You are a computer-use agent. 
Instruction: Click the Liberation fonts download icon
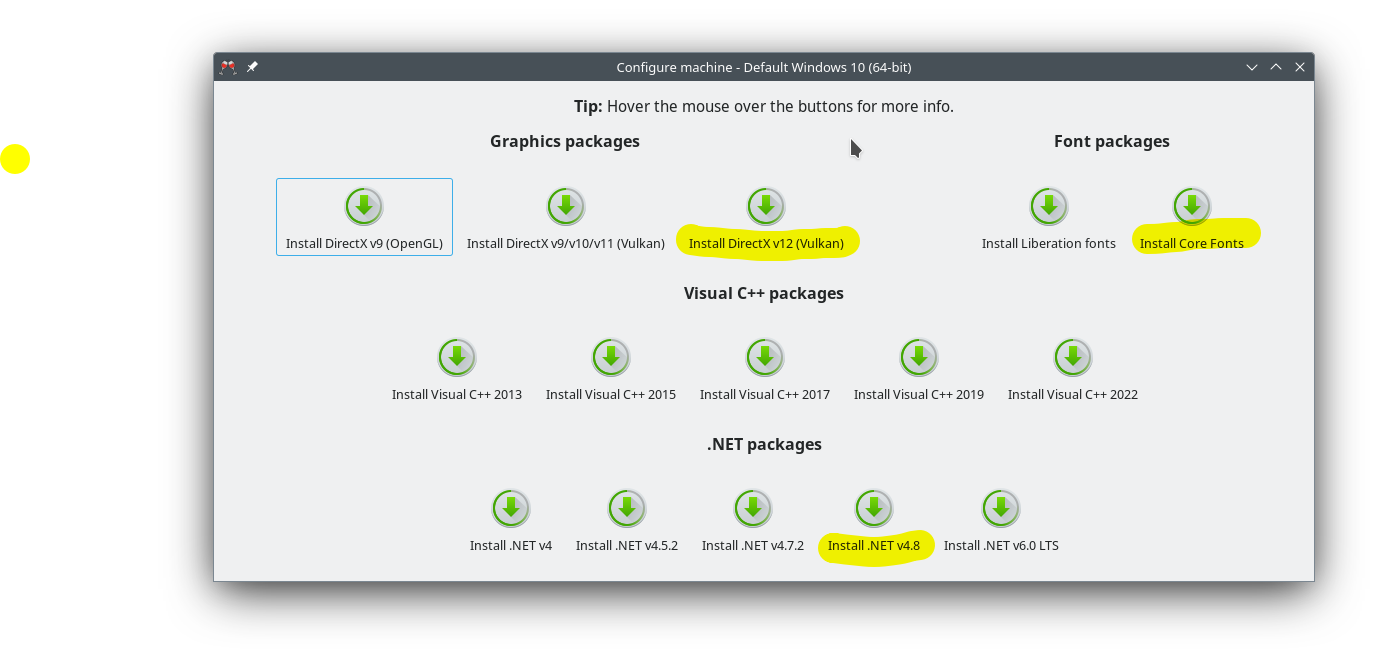coord(1049,207)
